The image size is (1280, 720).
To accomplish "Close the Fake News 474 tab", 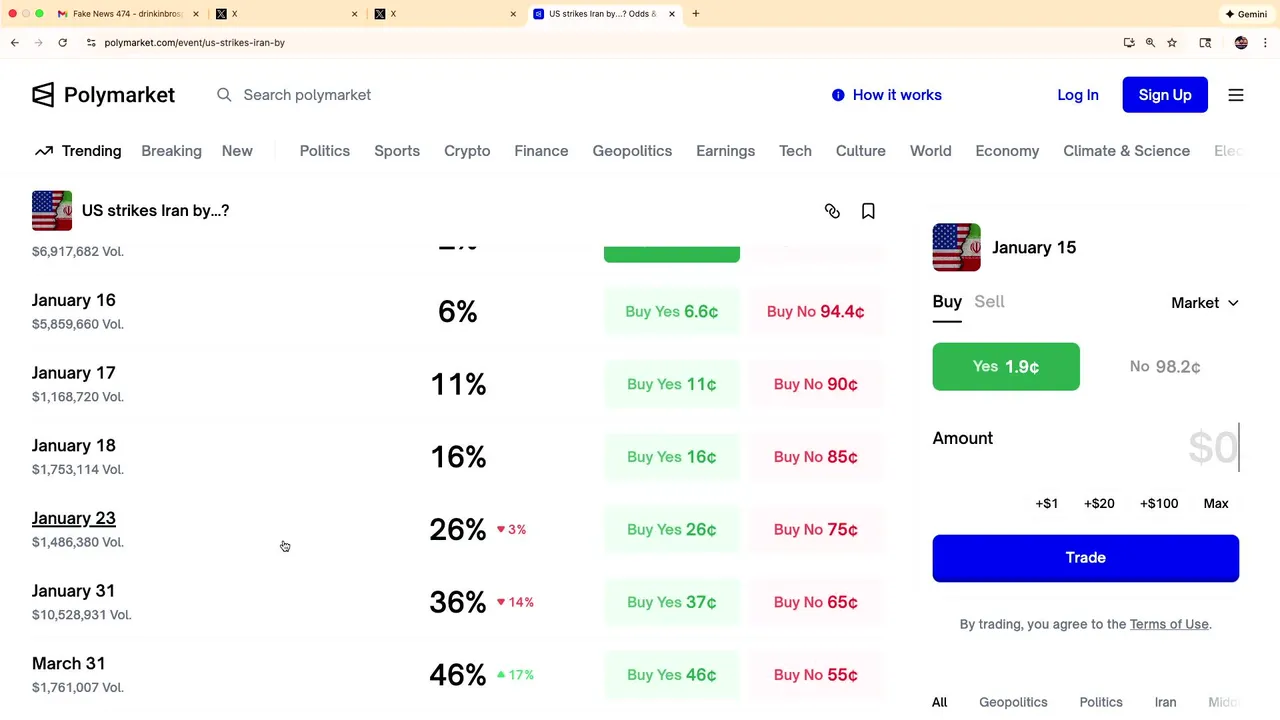I will click(x=196, y=14).
